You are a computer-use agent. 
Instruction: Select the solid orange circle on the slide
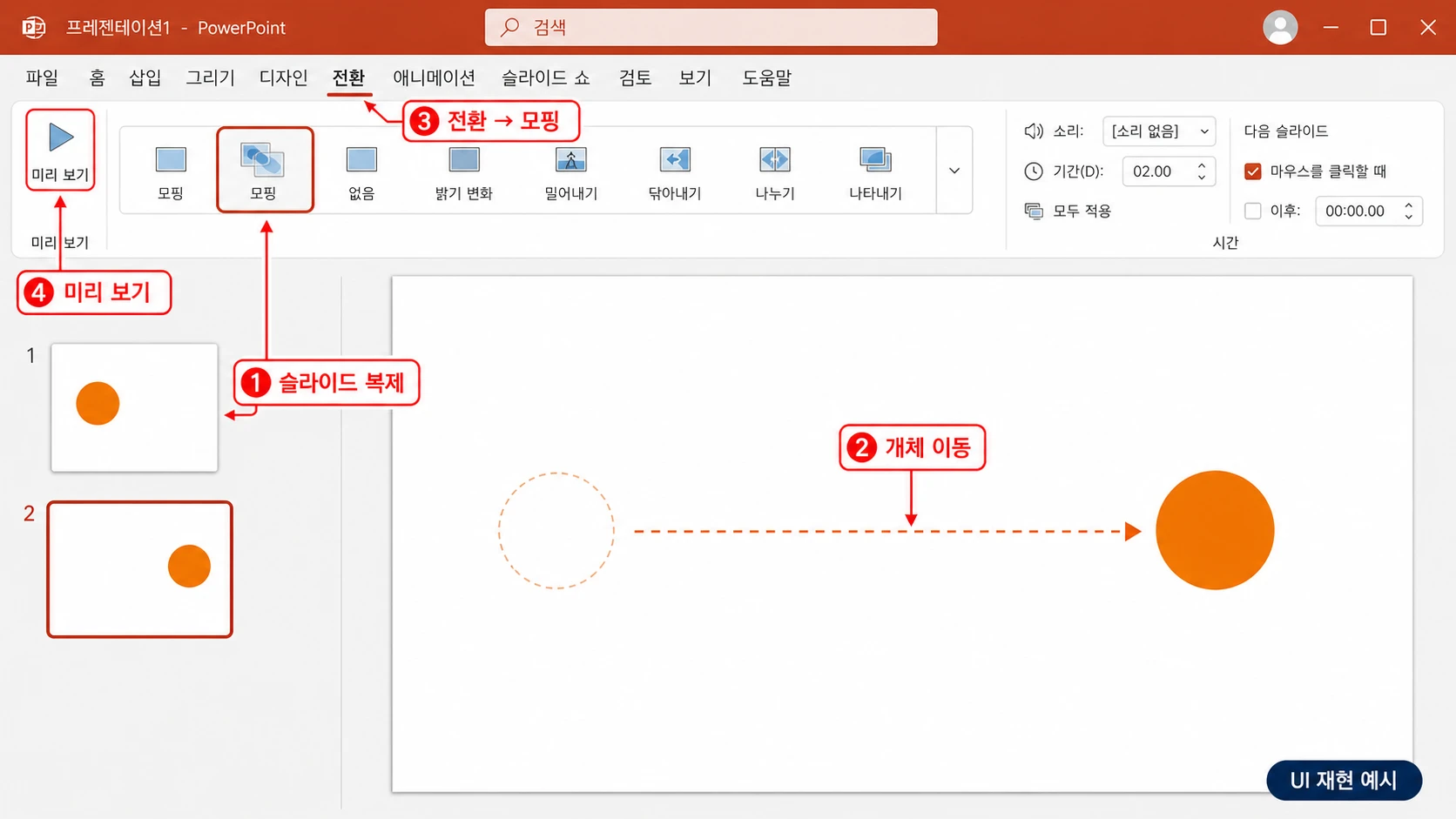[x=1215, y=530]
